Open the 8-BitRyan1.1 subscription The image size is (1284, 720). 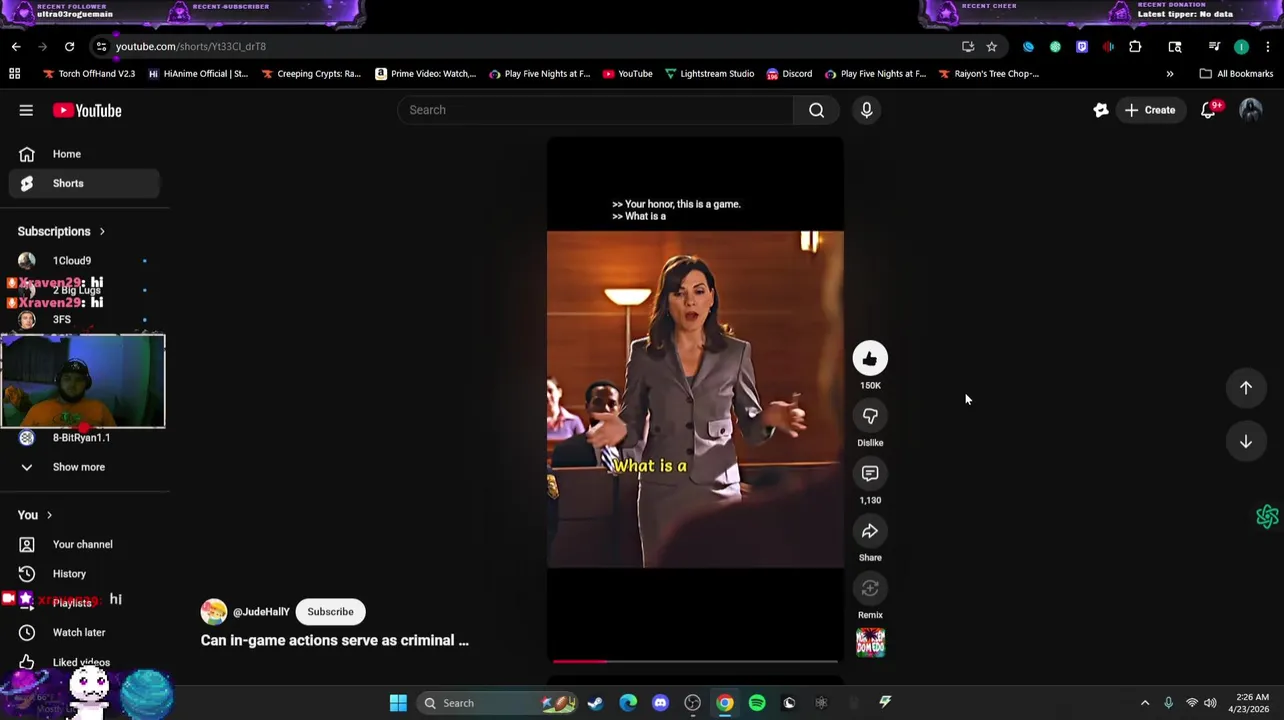click(x=85, y=437)
